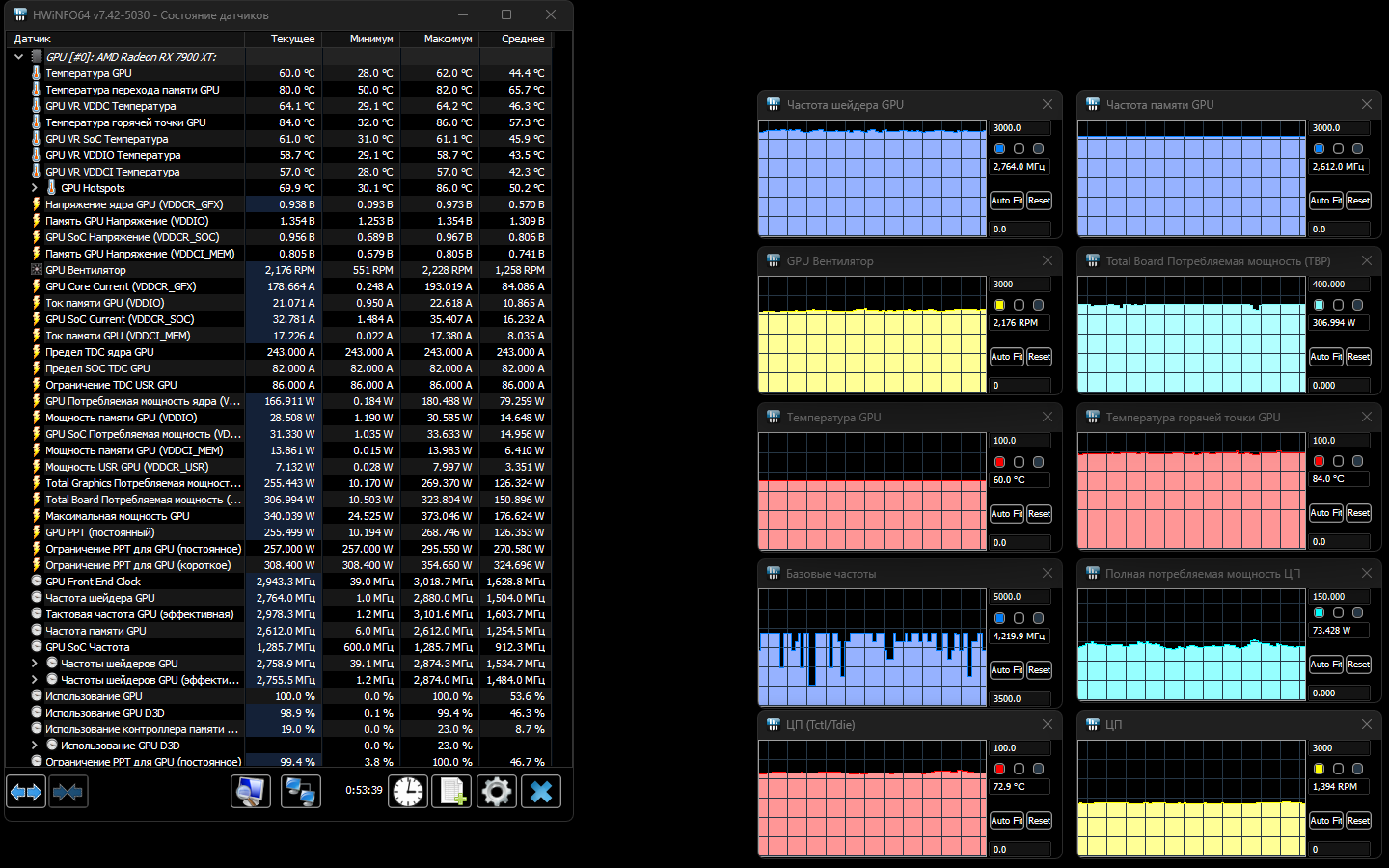The image size is (1389, 868).
Task: Click the Среднее column header
Action: (515, 39)
